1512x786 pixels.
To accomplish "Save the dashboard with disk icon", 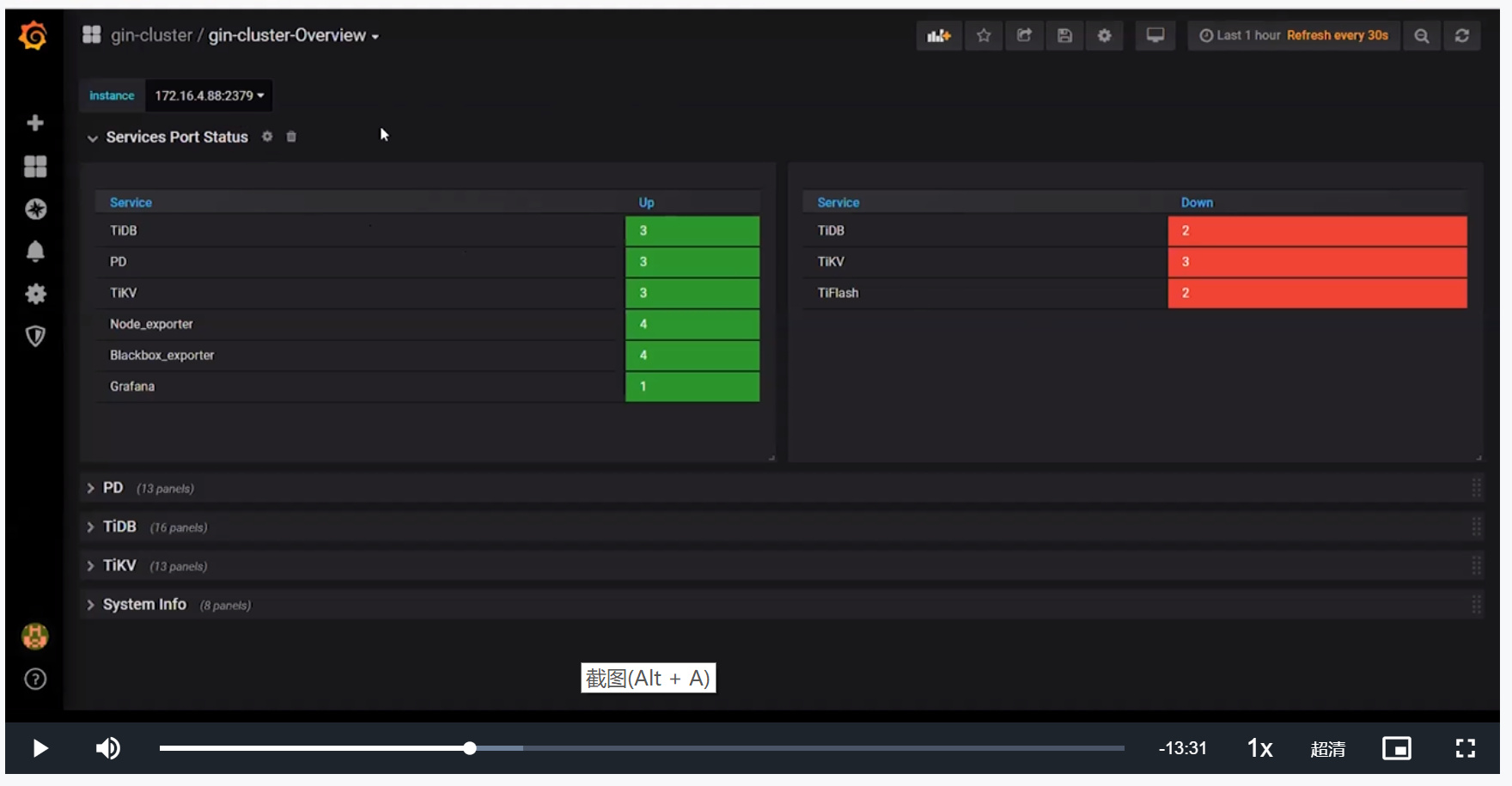I will (x=1064, y=35).
